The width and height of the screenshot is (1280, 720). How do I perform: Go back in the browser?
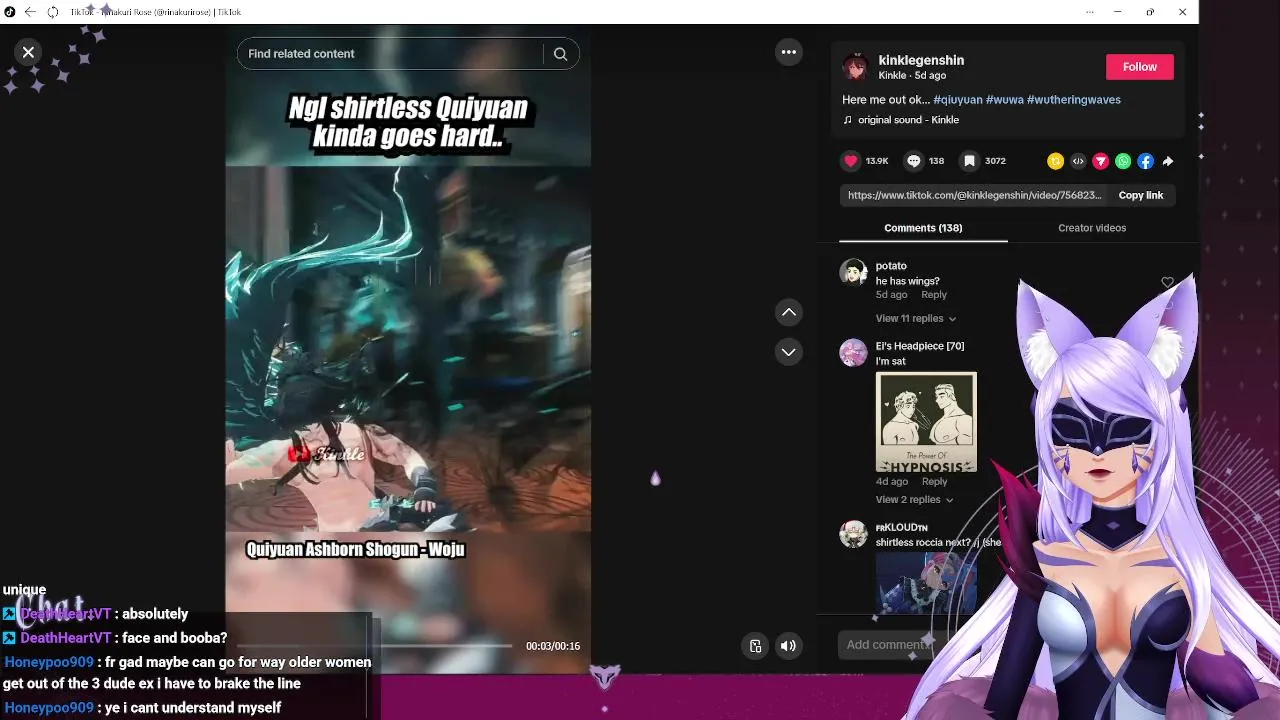pos(30,12)
